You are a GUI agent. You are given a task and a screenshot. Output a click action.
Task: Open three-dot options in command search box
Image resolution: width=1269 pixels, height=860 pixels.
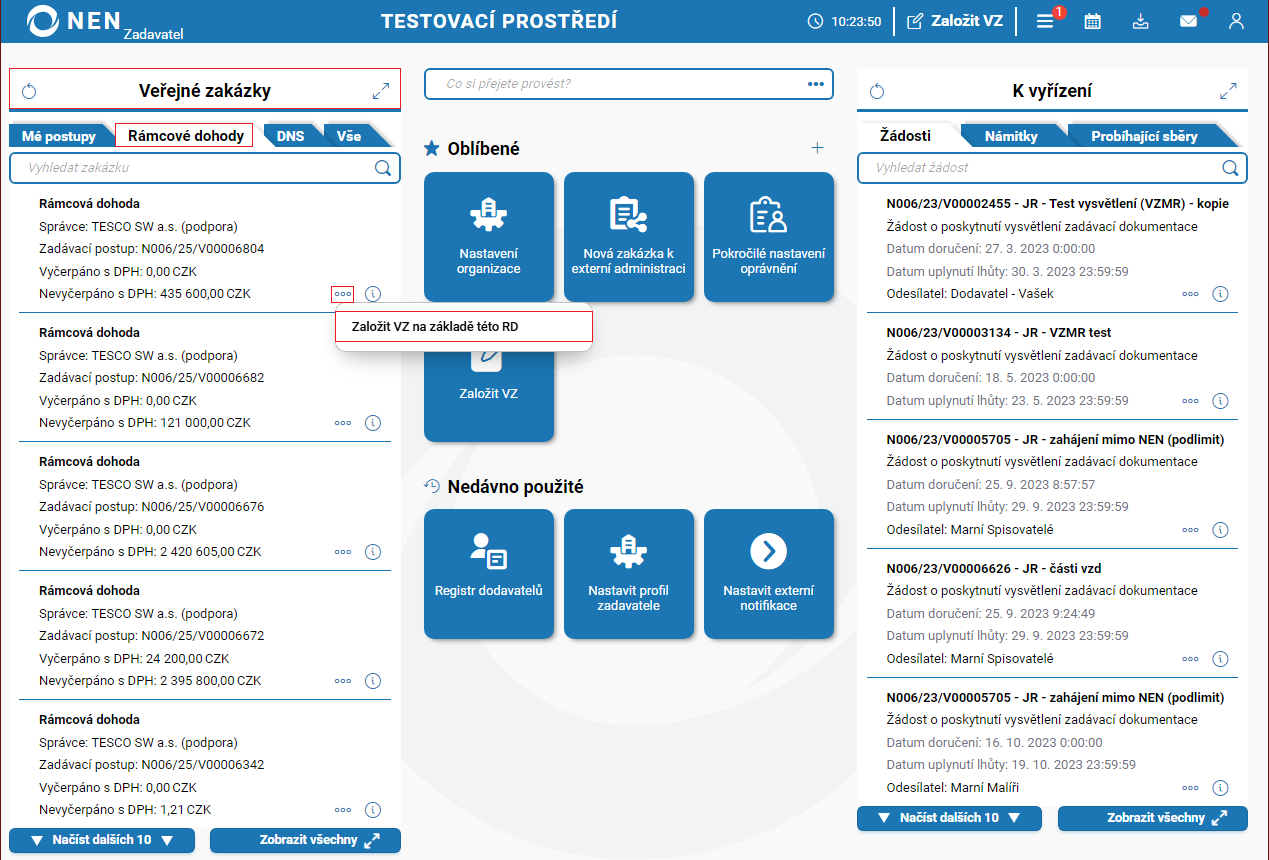coord(816,84)
